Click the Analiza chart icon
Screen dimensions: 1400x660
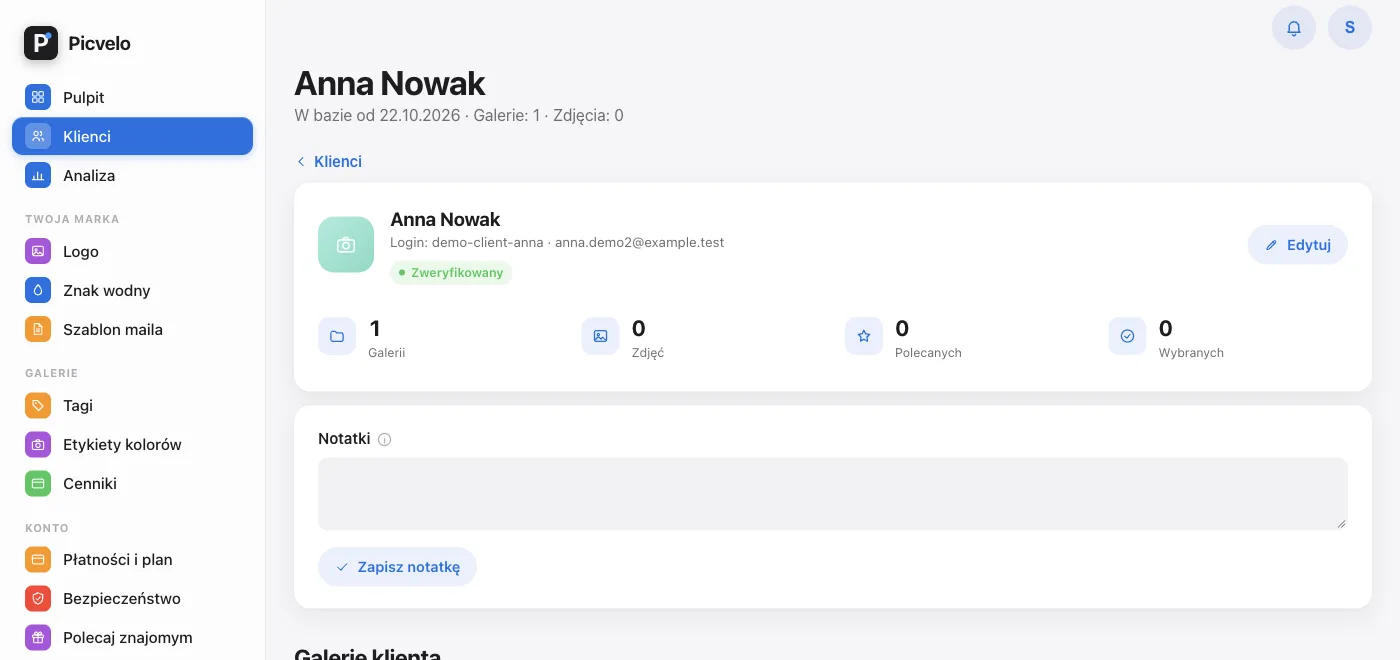click(38, 175)
